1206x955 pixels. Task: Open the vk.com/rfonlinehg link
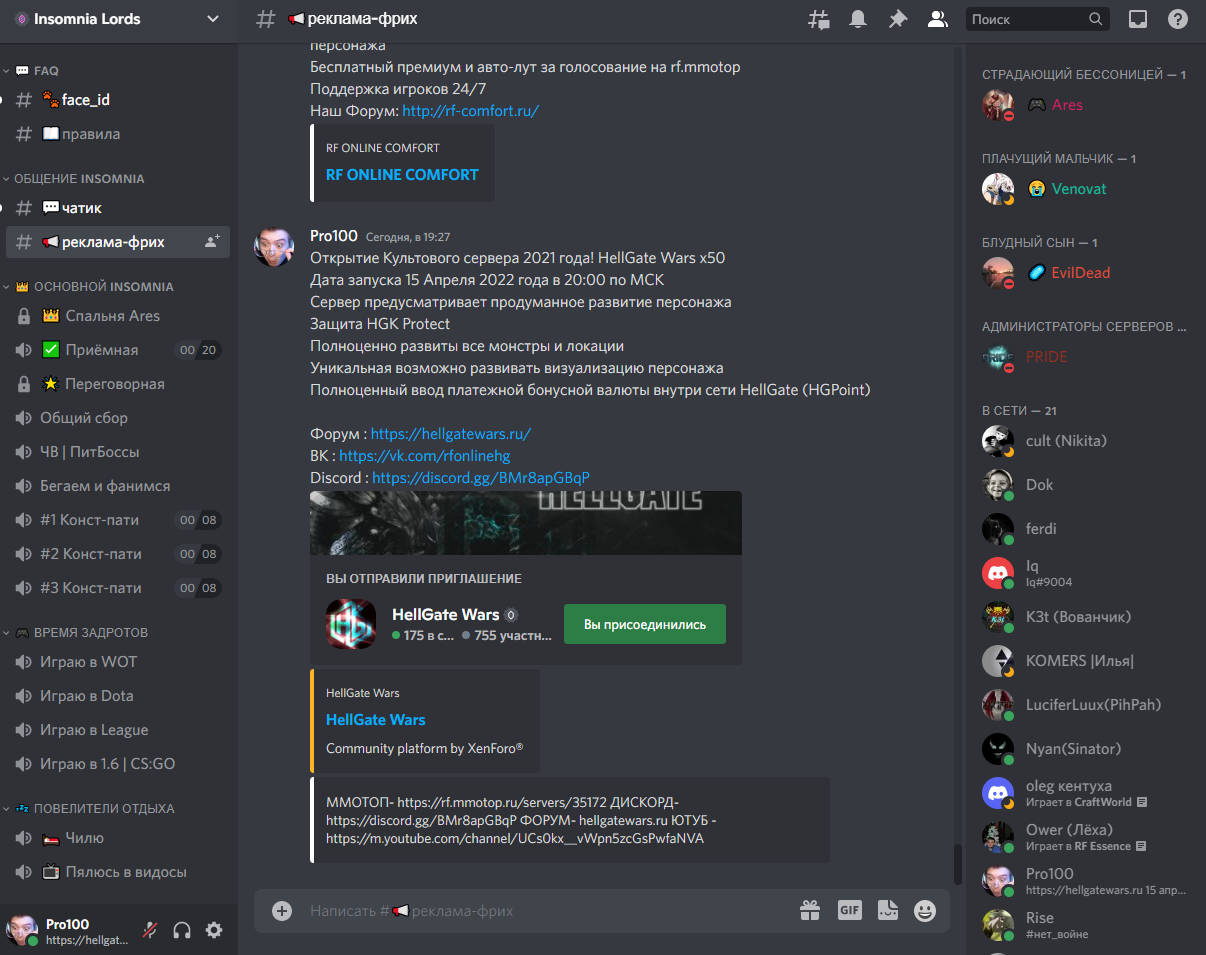[425, 456]
